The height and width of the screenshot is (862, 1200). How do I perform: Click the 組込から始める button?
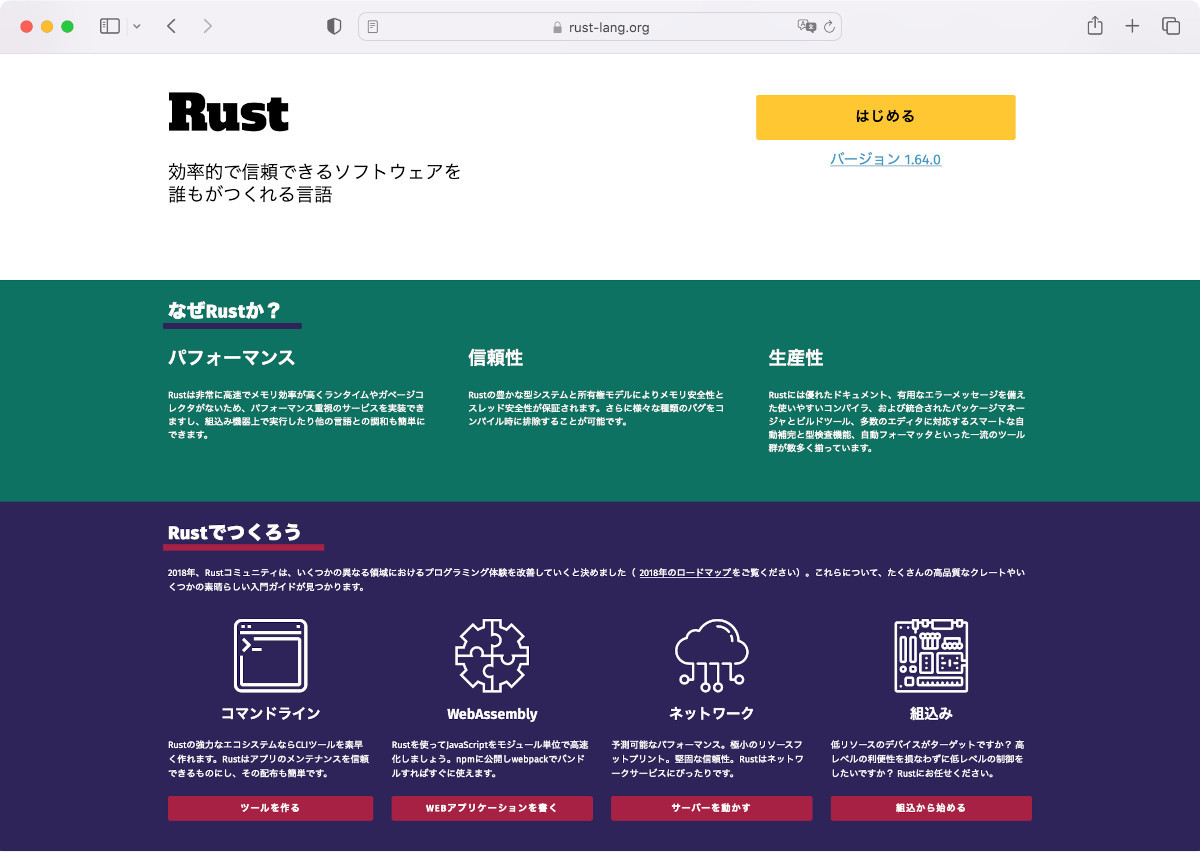pyautogui.click(x=931, y=808)
